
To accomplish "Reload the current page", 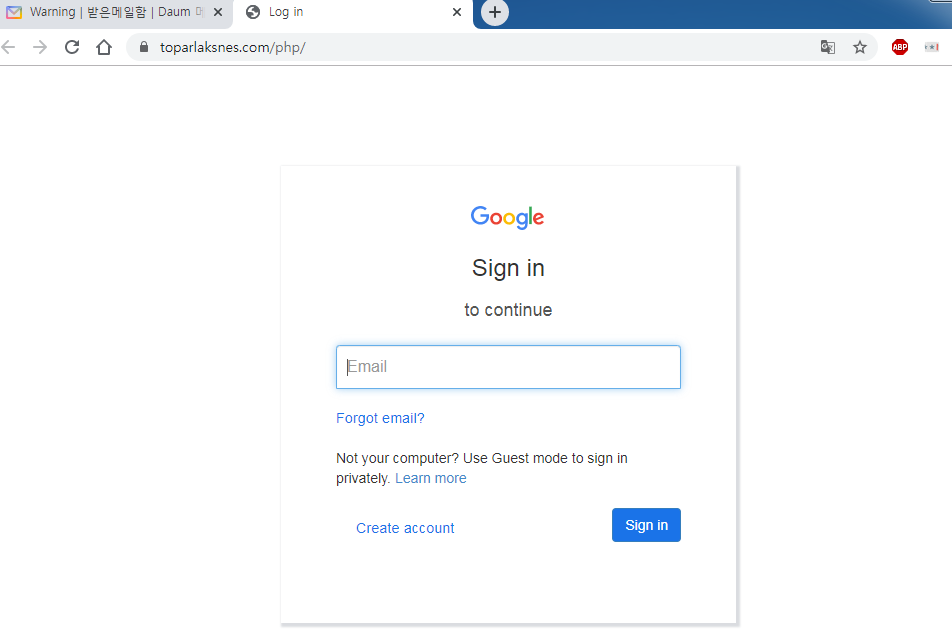I will pyautogui.click(x=72, y=47).
